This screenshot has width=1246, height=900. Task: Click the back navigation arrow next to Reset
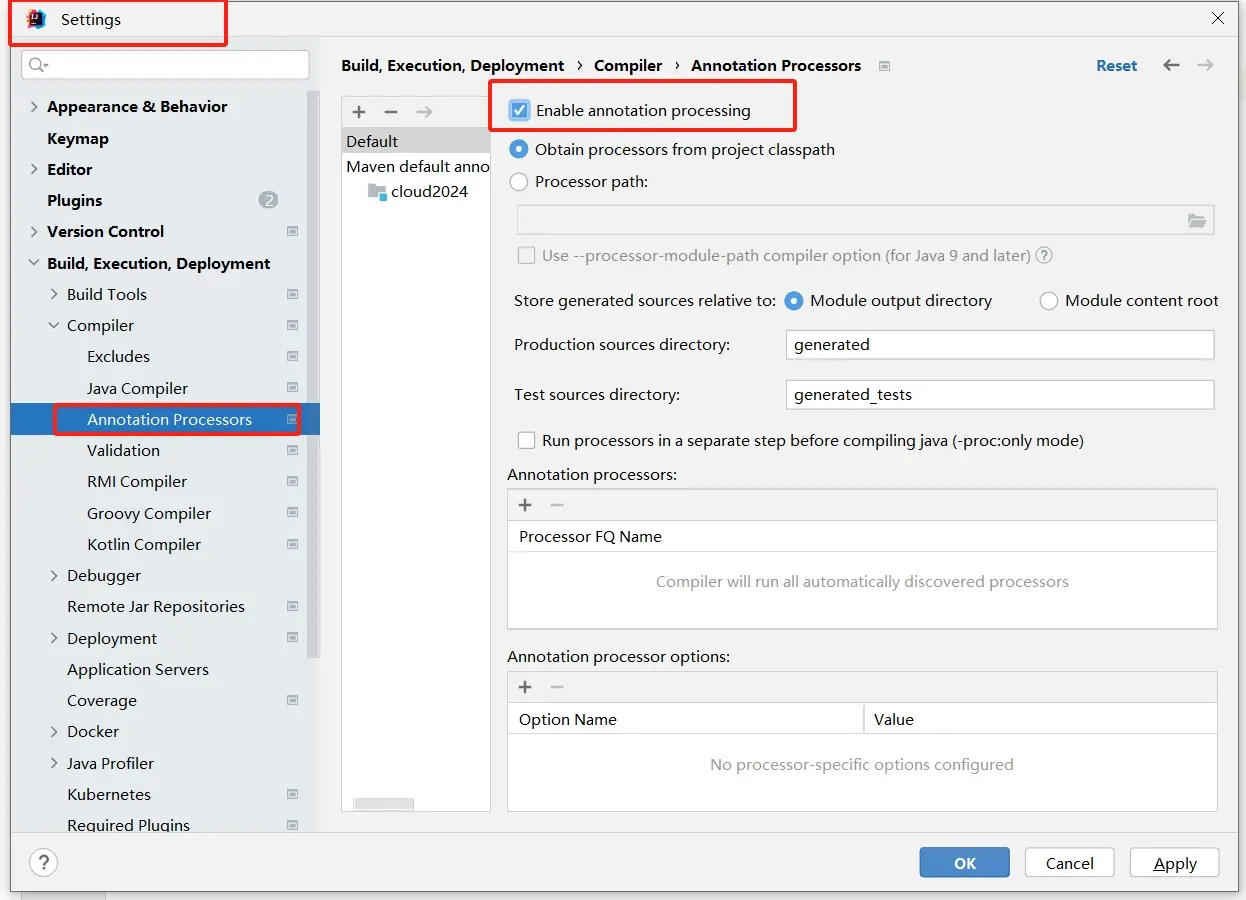click(1170, 65)
